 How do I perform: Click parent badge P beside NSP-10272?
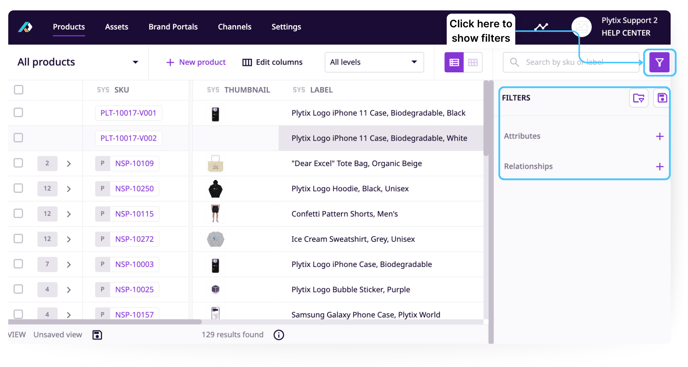pyautogui.click(x=102, y=239)
